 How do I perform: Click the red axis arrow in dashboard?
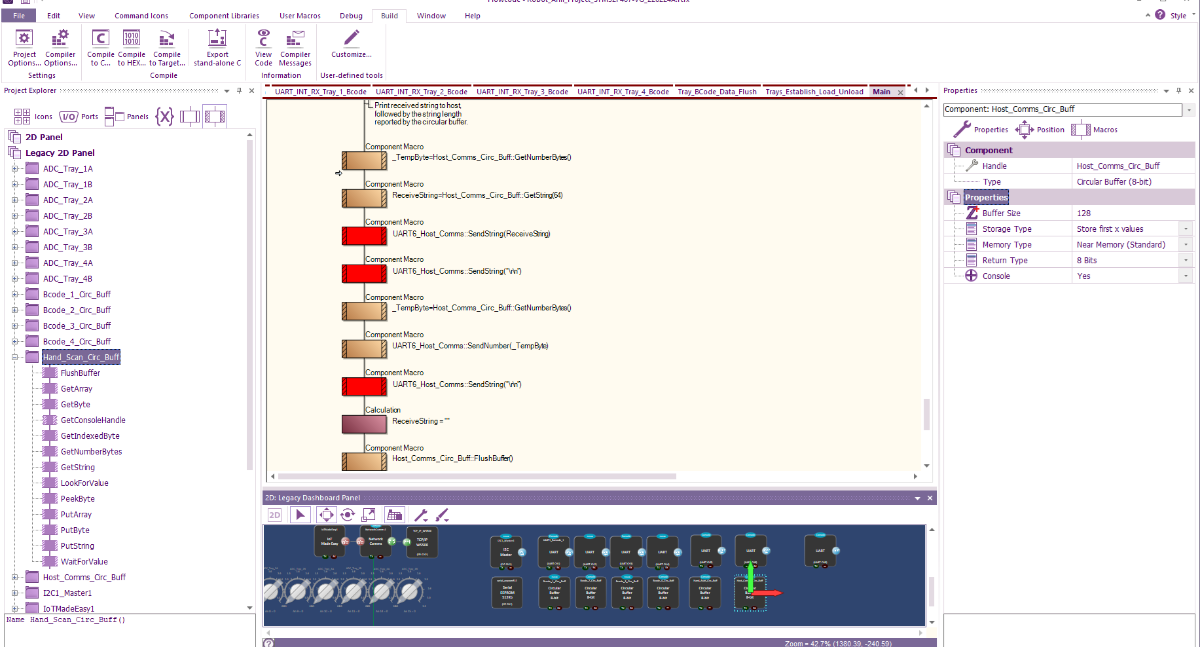pos(768,592)
